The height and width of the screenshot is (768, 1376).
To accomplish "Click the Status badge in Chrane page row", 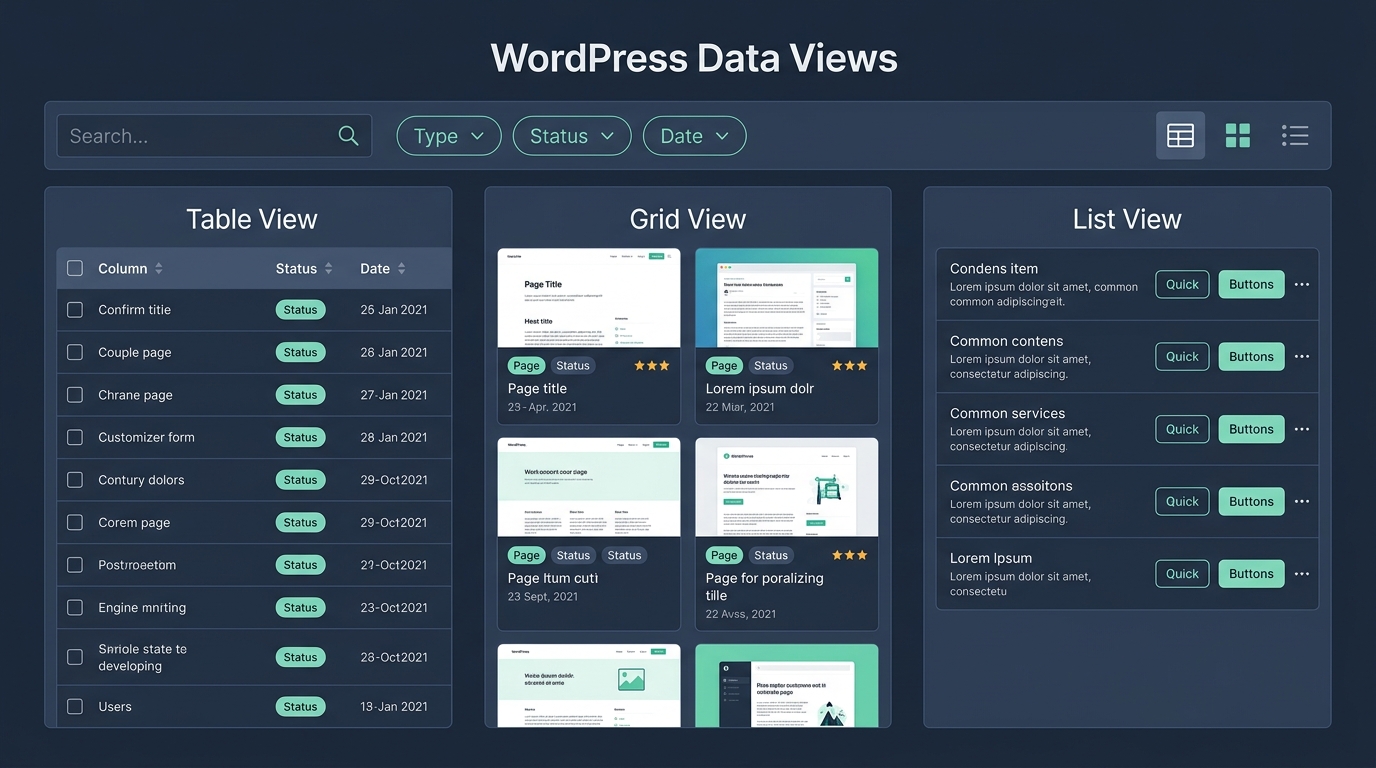I will [300, 395].
